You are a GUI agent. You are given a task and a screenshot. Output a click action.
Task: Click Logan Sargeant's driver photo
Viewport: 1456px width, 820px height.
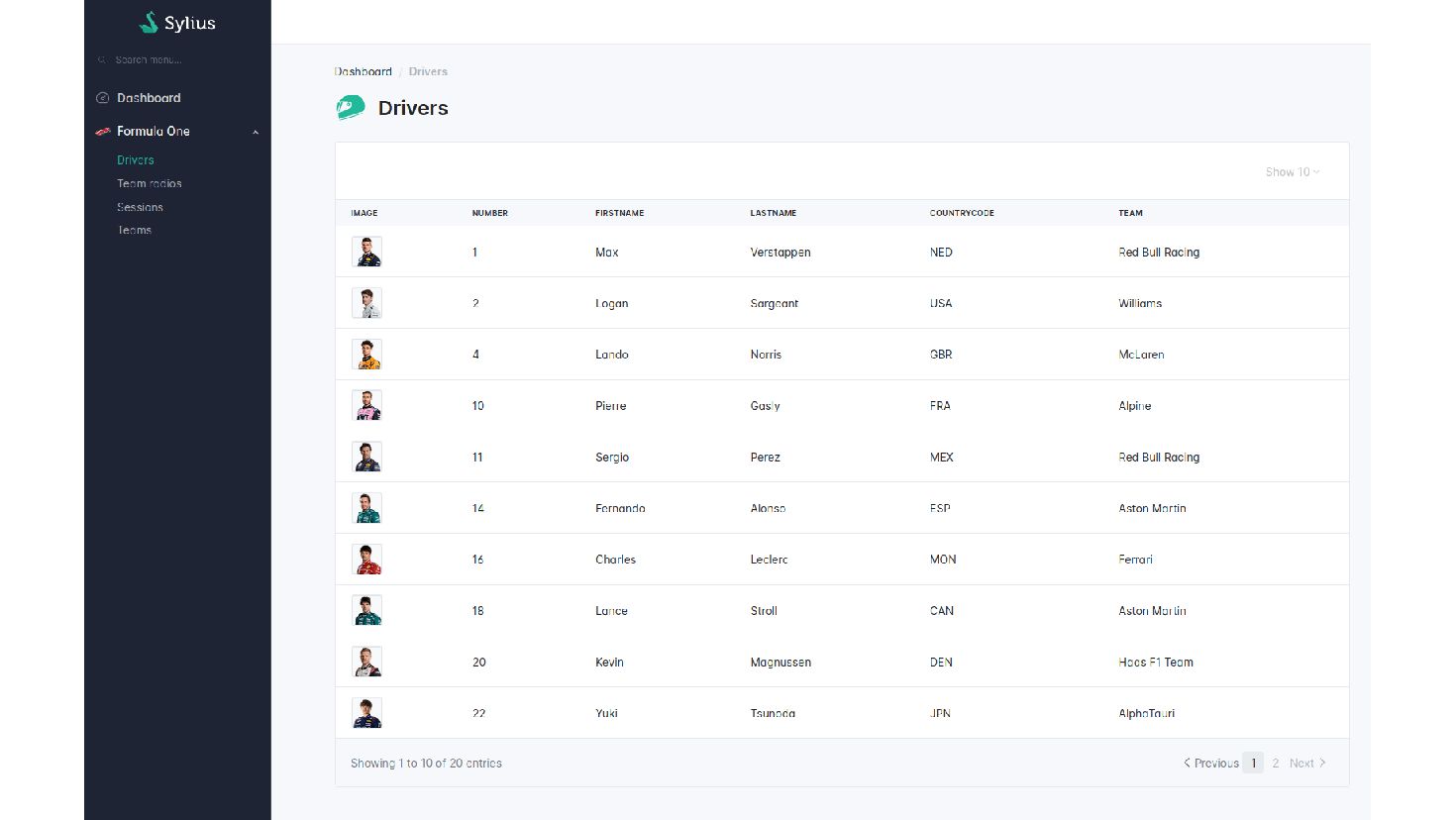[x=366, y=303]
